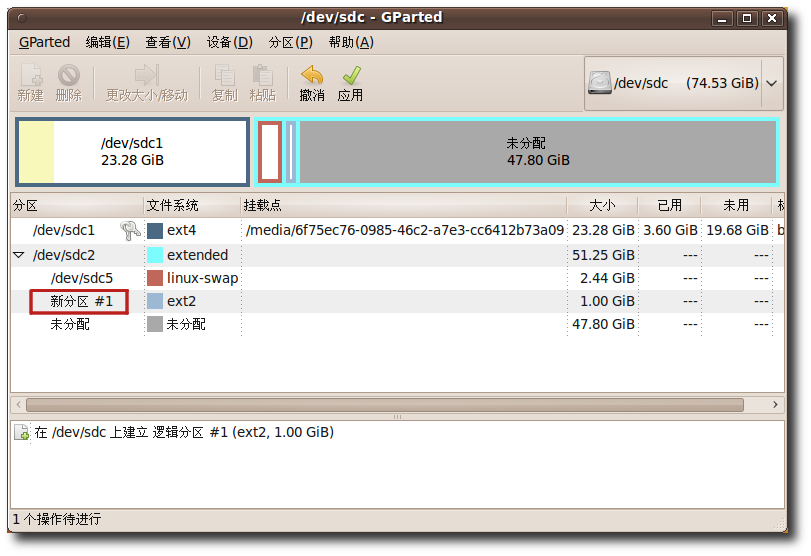
Task: Click the 1.00 GiB size cell
Action: click(607, 301)
